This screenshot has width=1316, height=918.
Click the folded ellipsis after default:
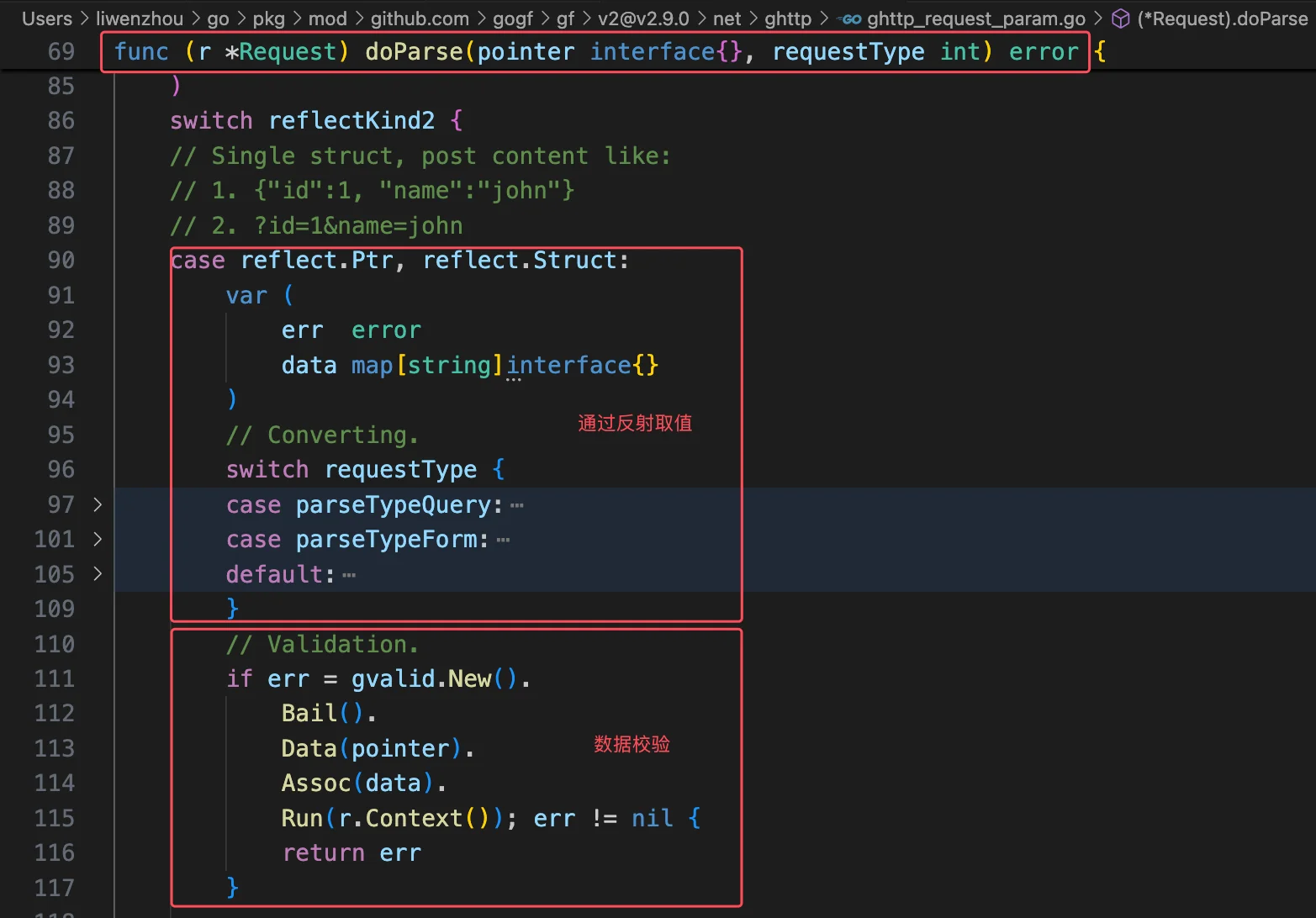tap(349, 575)
